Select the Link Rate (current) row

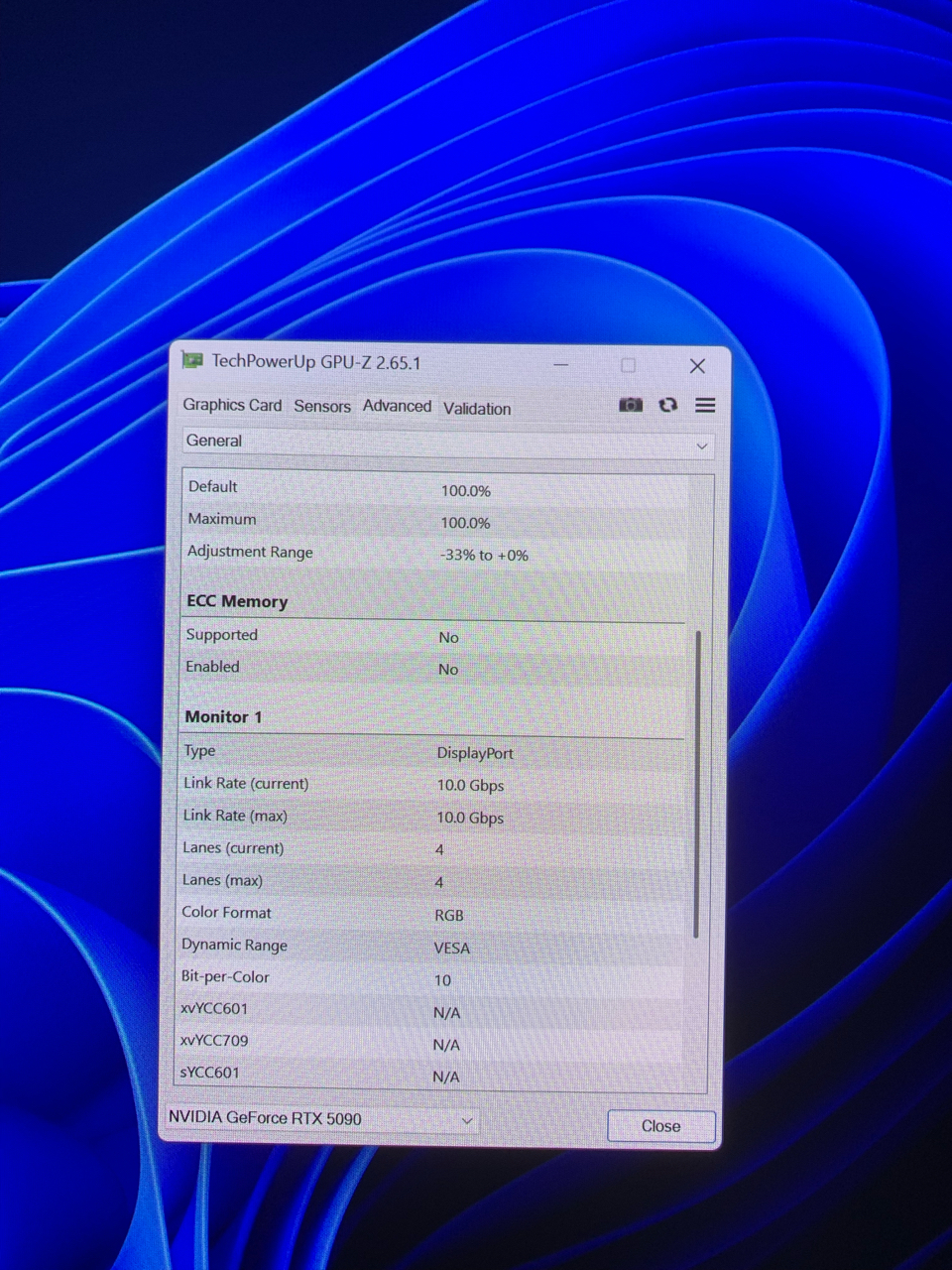coord(431,784)
